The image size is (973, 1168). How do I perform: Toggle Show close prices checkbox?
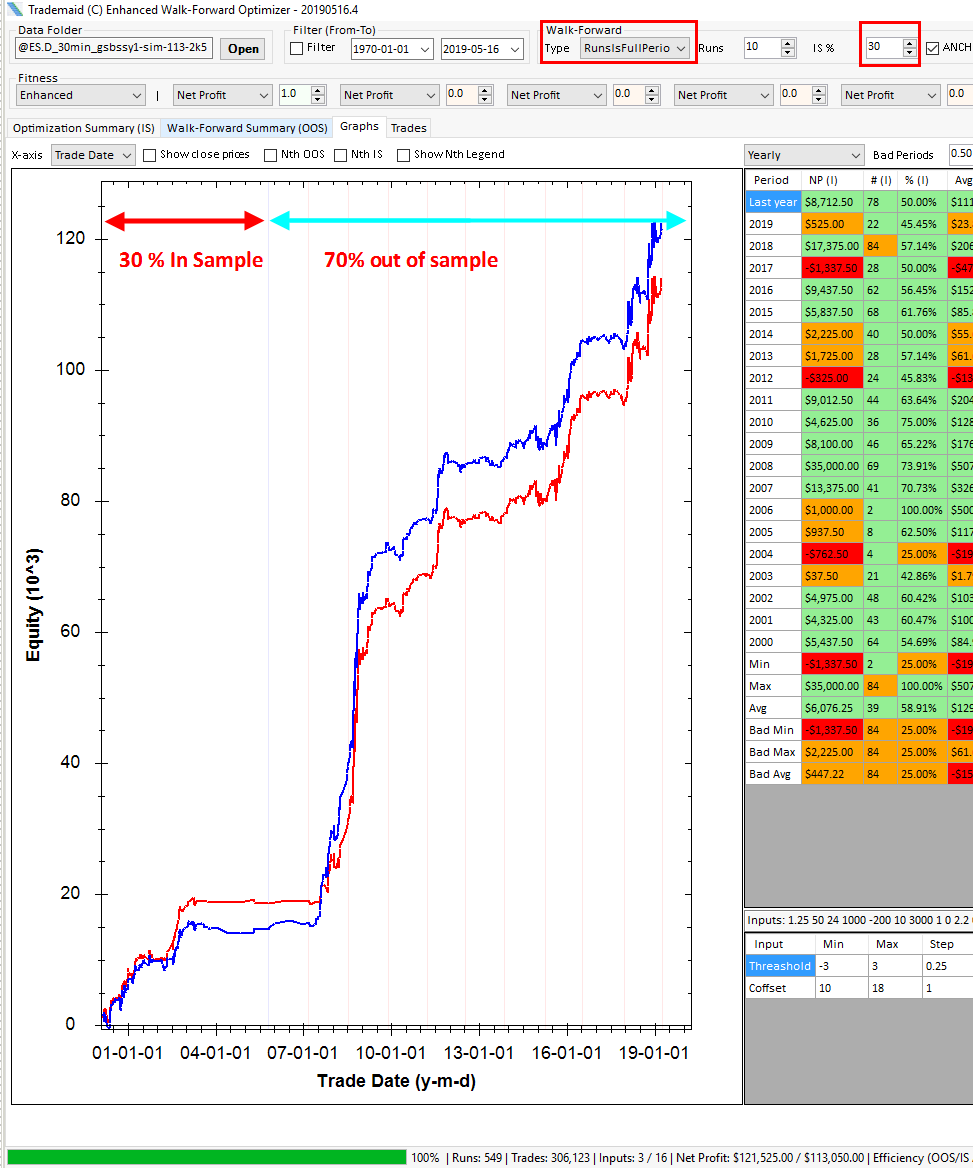[150, 155]
